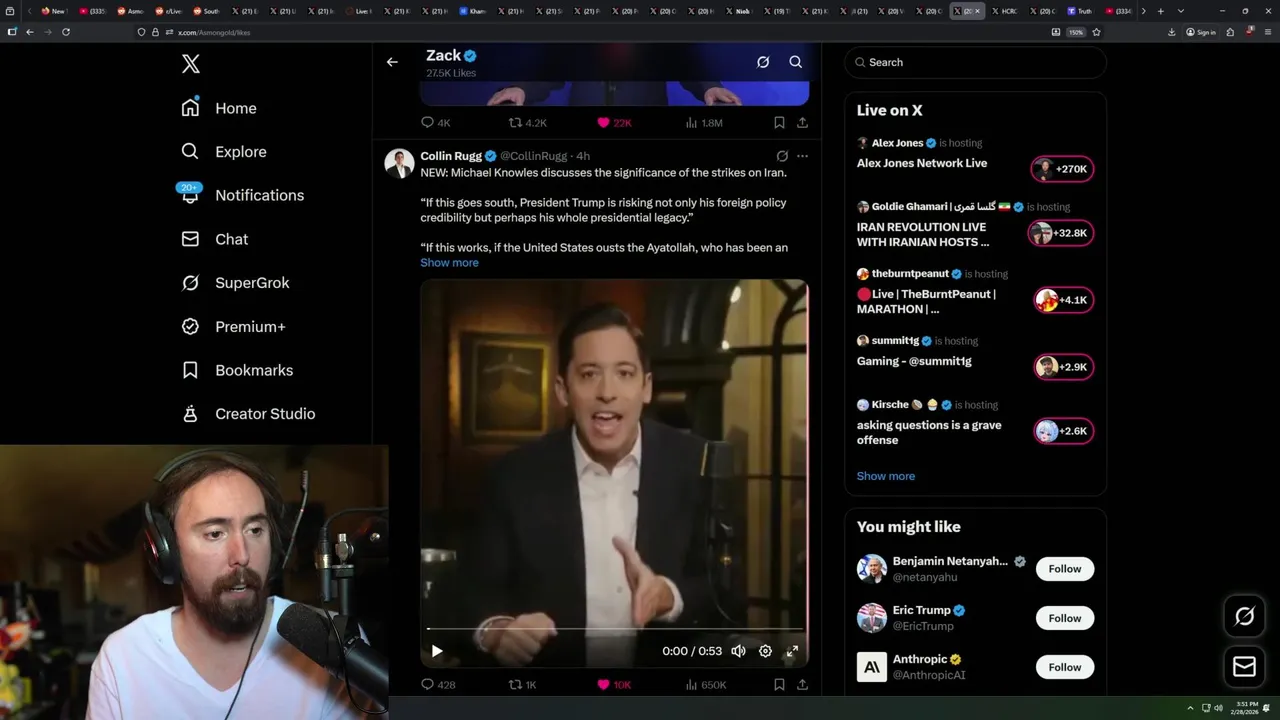1280x720 pixels.
Task: Show hidden system tray icons
Action: (x=1190, y=708)
